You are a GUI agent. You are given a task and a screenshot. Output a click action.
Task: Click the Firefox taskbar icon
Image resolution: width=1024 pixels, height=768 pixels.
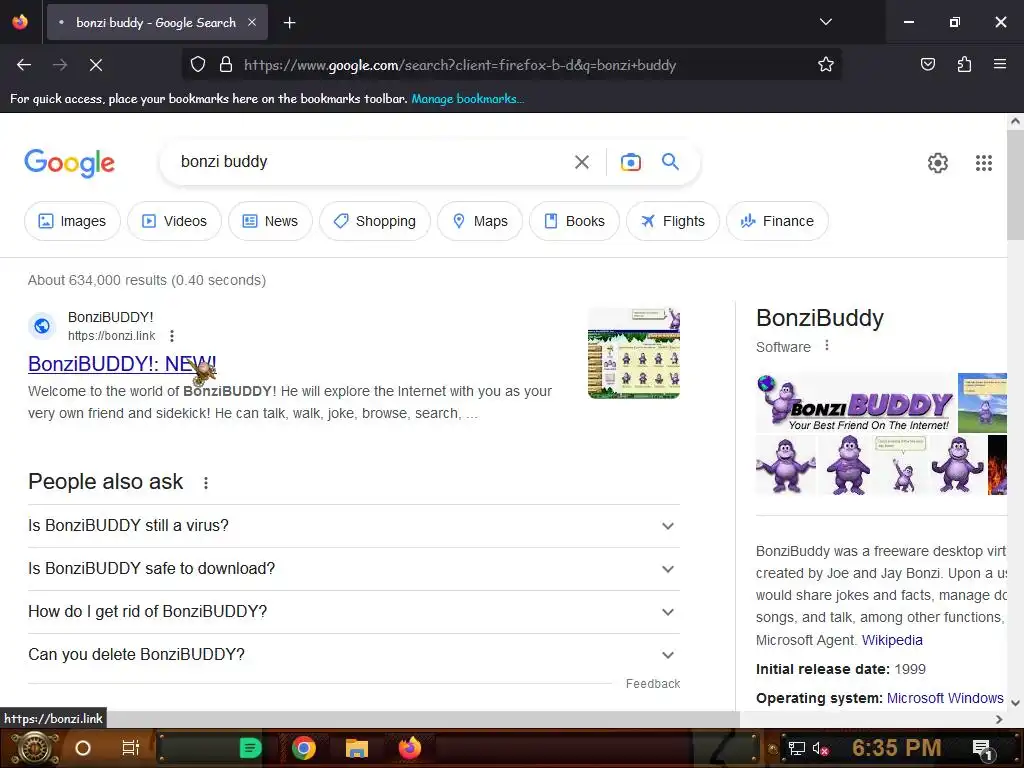pos(409,748)
